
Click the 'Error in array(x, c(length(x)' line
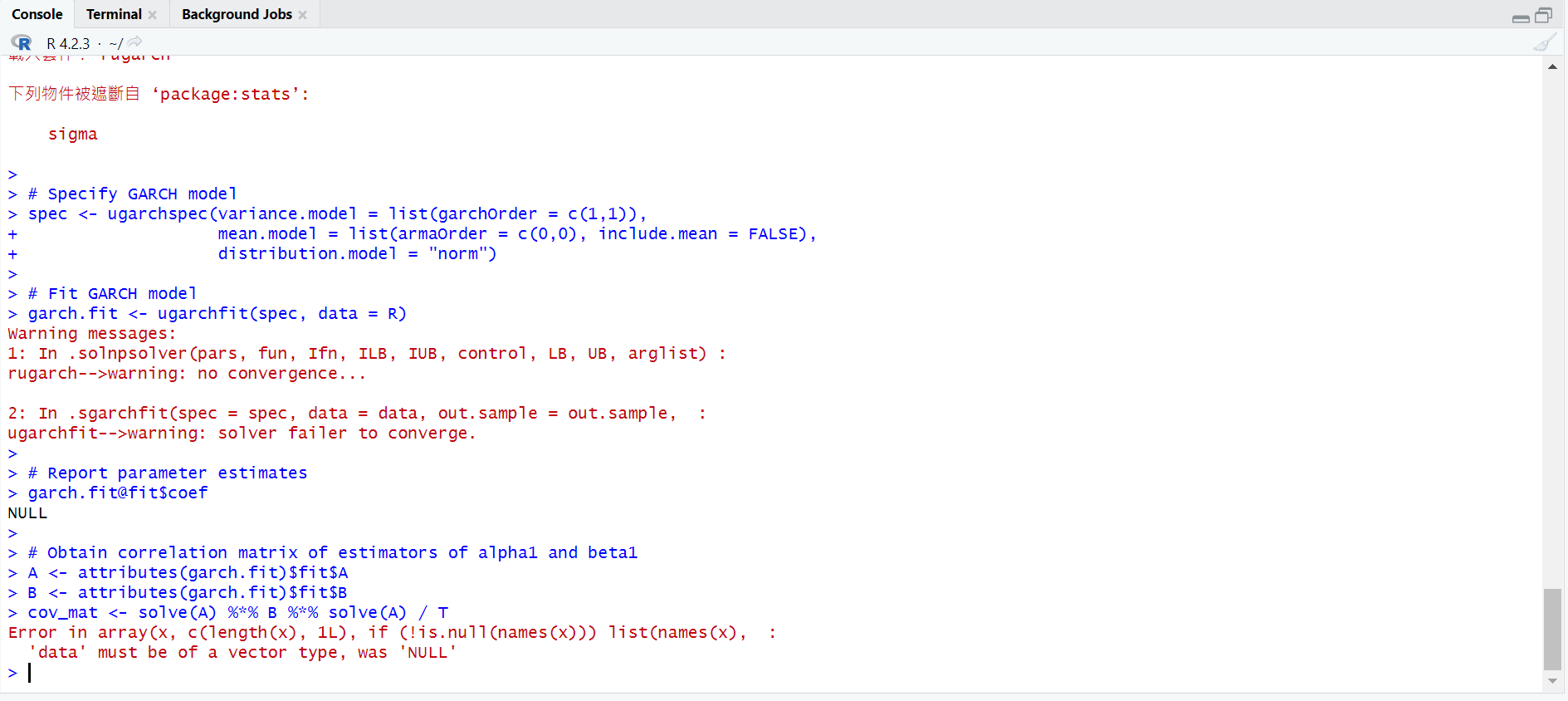[392, 632]
